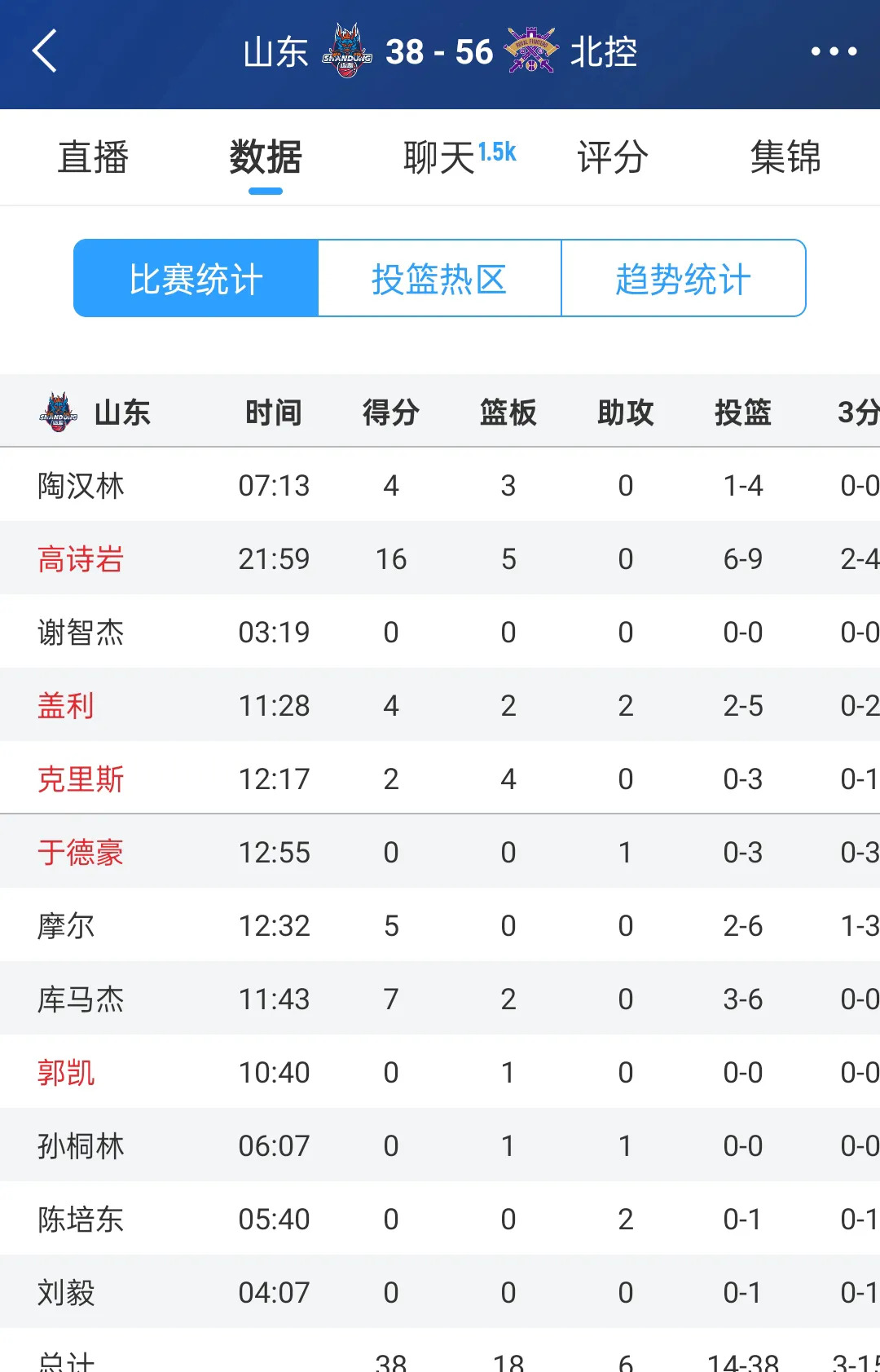Select the 数据 data tab

(x=264, y=157)
